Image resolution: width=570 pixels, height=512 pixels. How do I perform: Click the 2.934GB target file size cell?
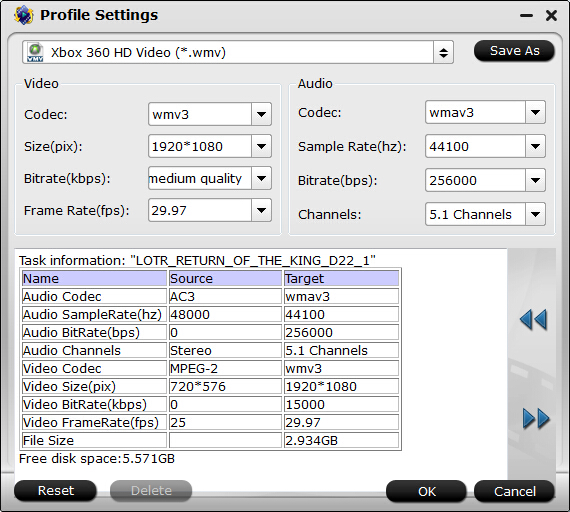click(x=341, y=440)
